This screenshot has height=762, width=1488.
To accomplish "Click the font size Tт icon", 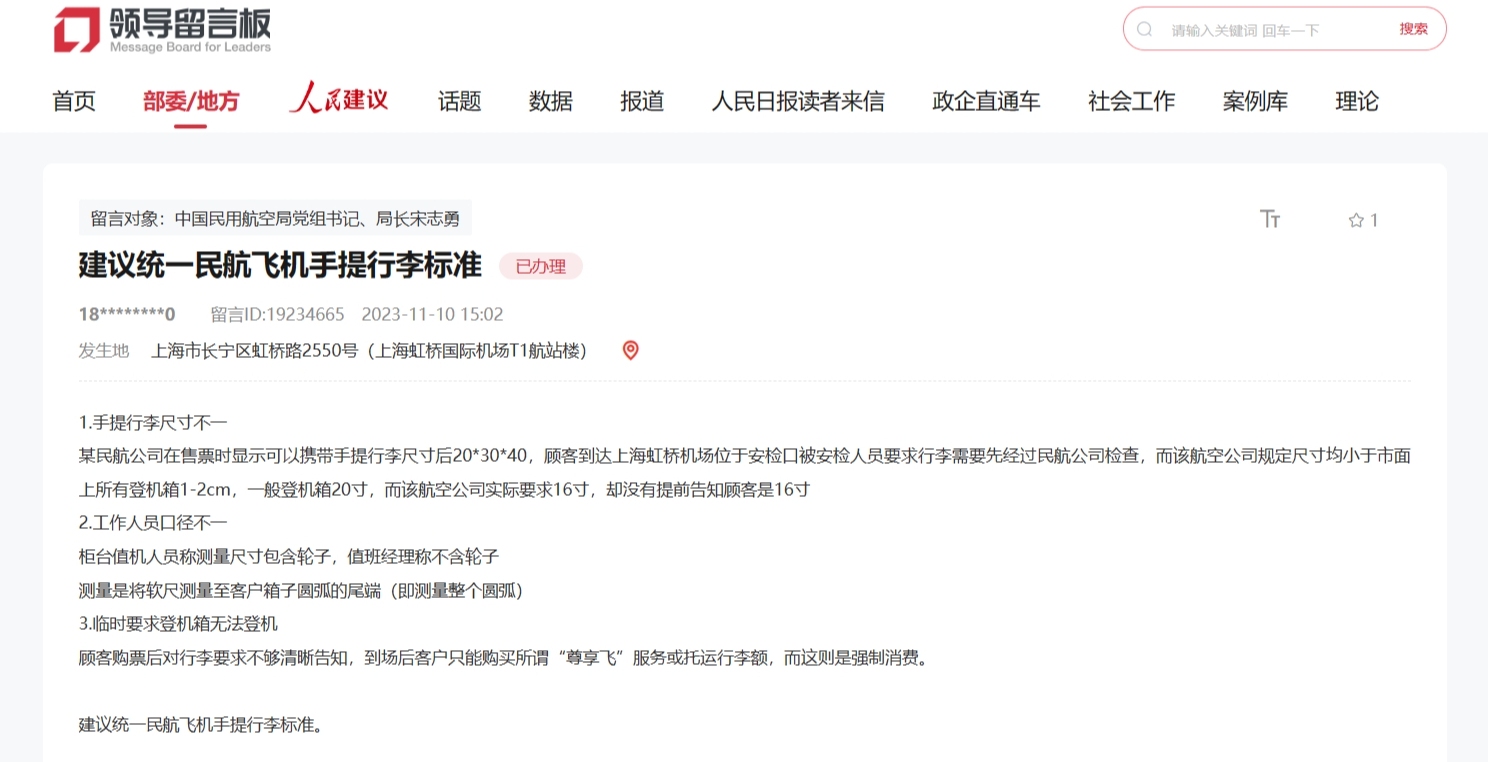I will (1270, 219).
